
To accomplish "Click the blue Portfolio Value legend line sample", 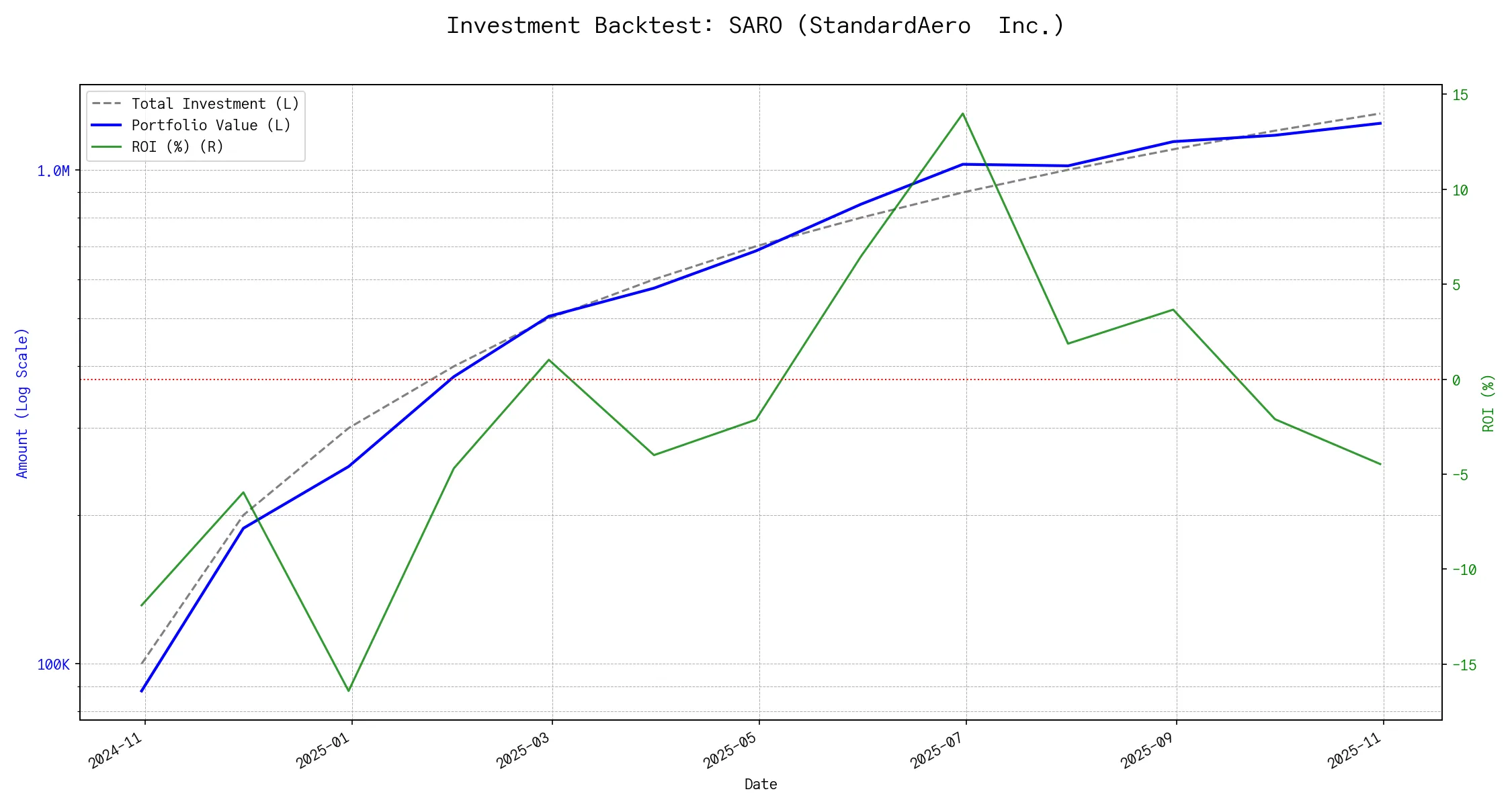I will coord(106,126).
